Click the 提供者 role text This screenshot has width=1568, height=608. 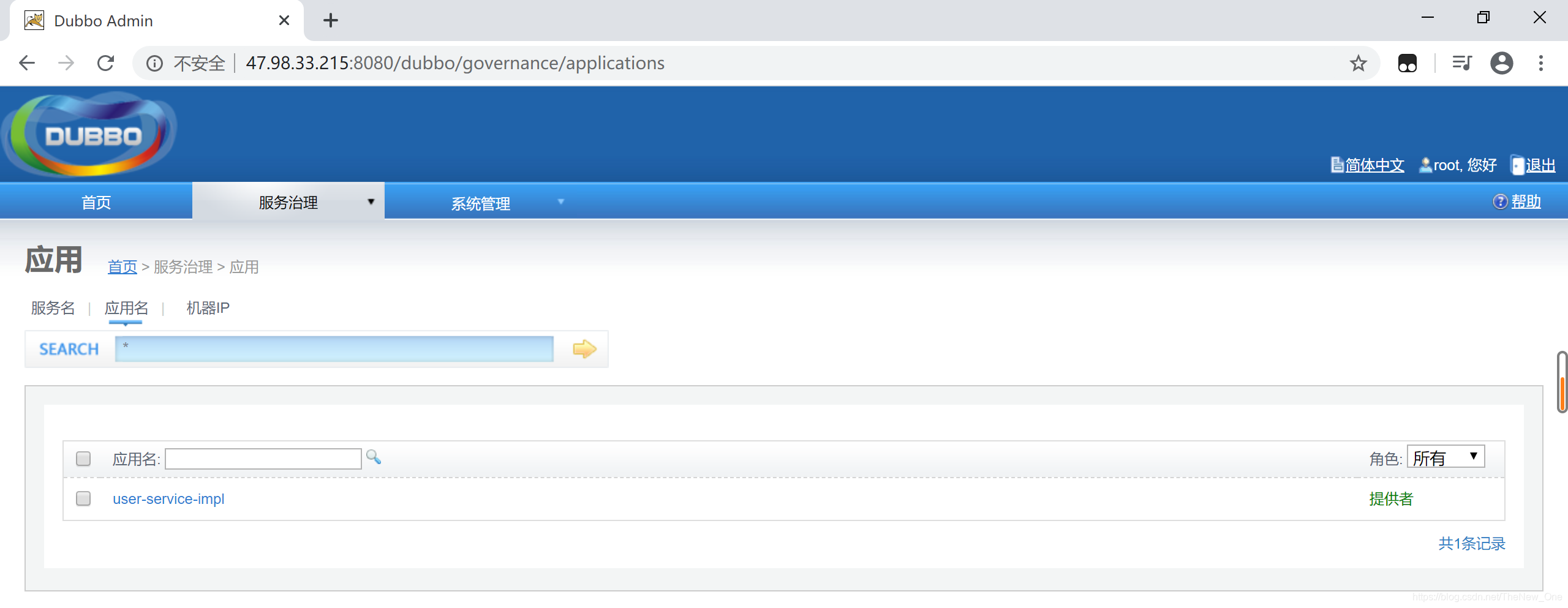coord(1391,499)
